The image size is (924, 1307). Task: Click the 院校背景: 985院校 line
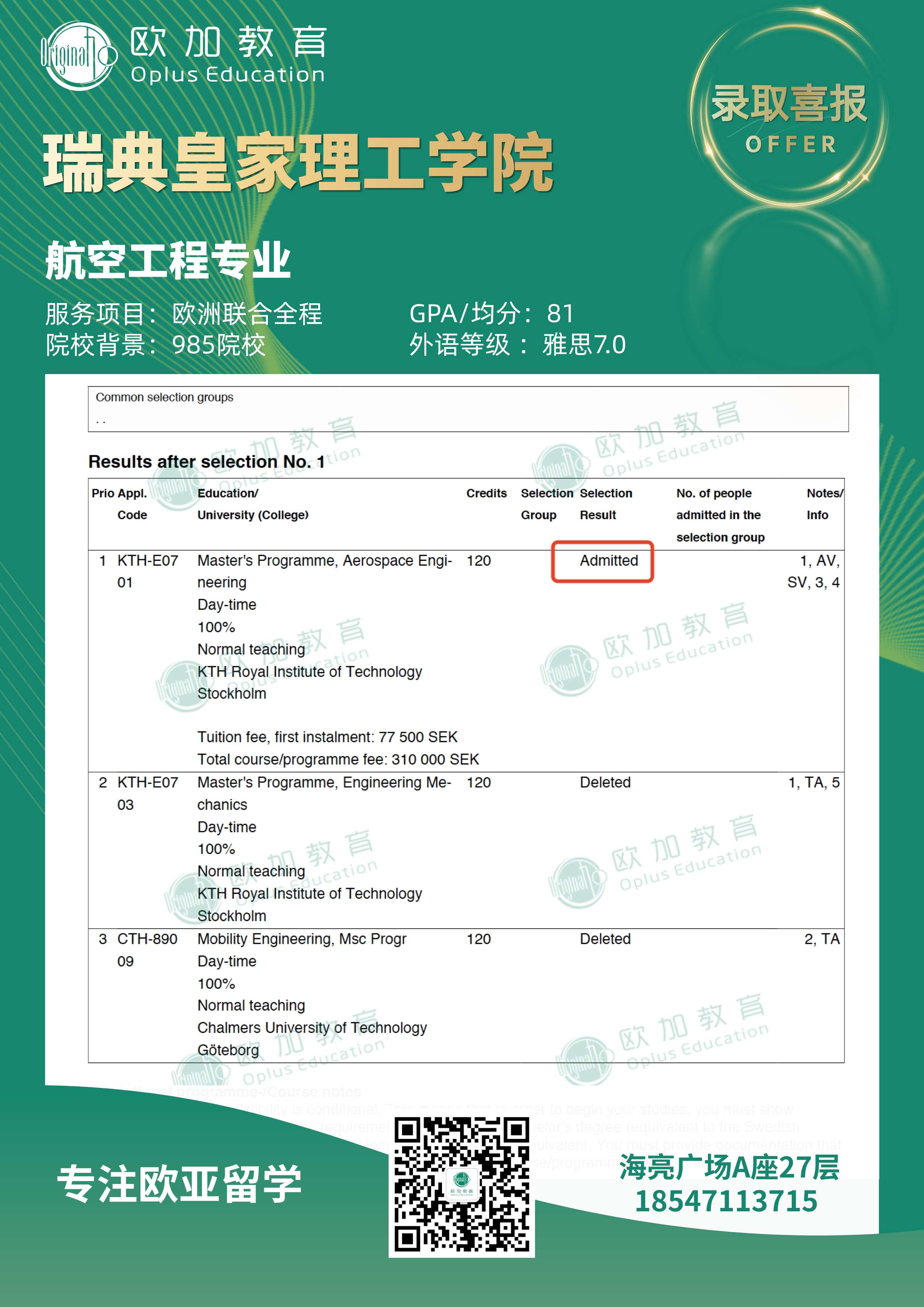pyautogui.click(x=155, y=345)
